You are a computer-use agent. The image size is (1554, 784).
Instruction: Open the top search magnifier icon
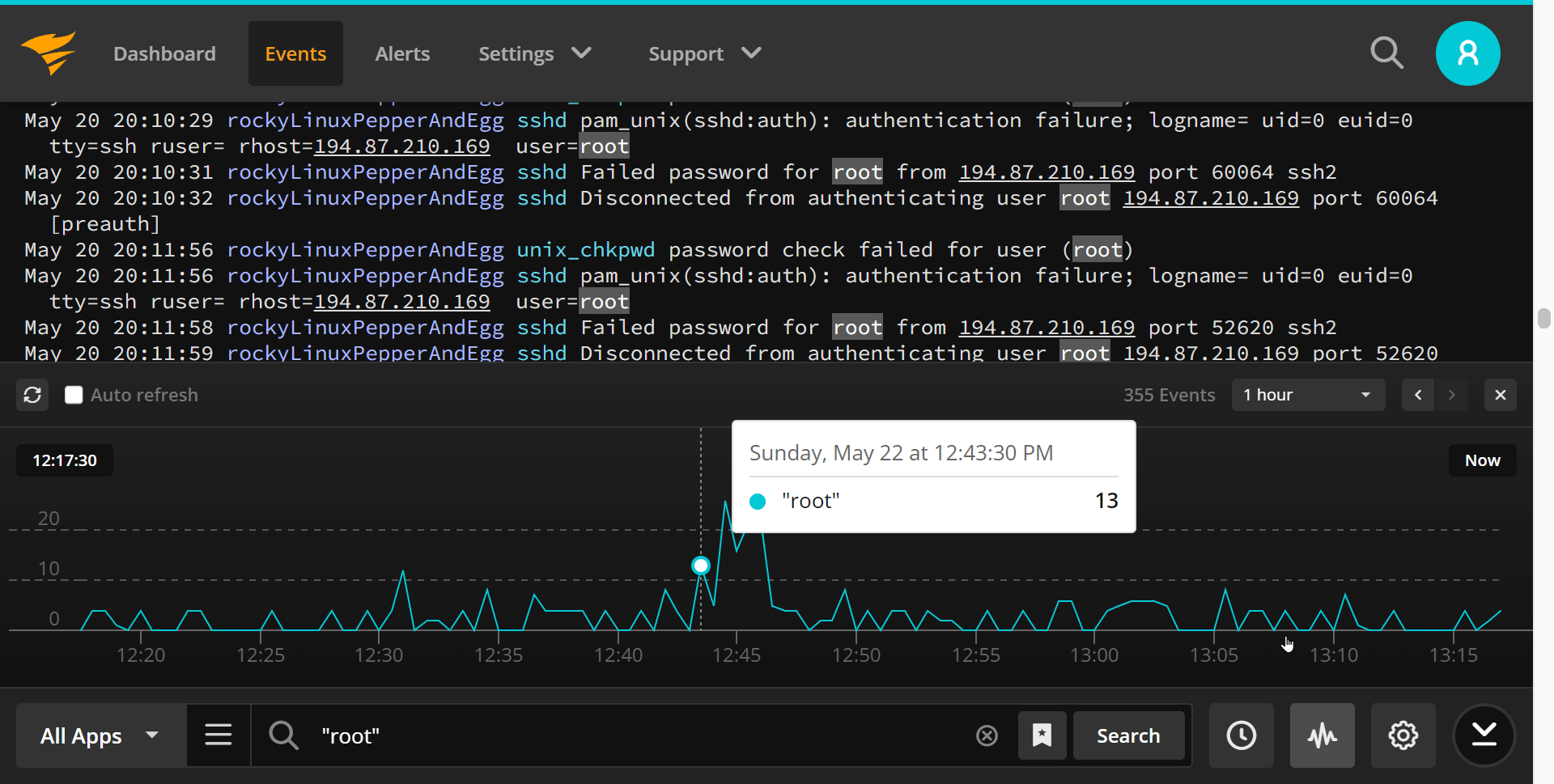click(x=1386, y=53)
